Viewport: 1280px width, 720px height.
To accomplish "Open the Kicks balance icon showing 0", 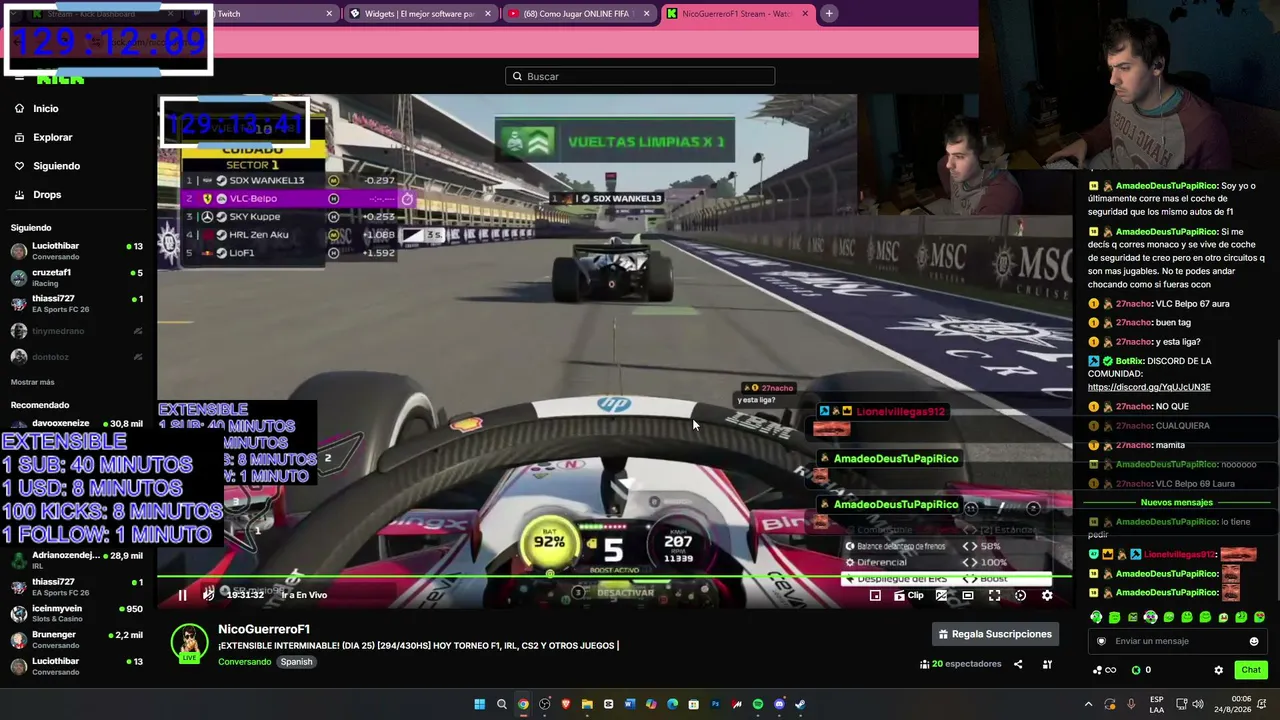I will pyautogui.click(x=1140, y=670).
